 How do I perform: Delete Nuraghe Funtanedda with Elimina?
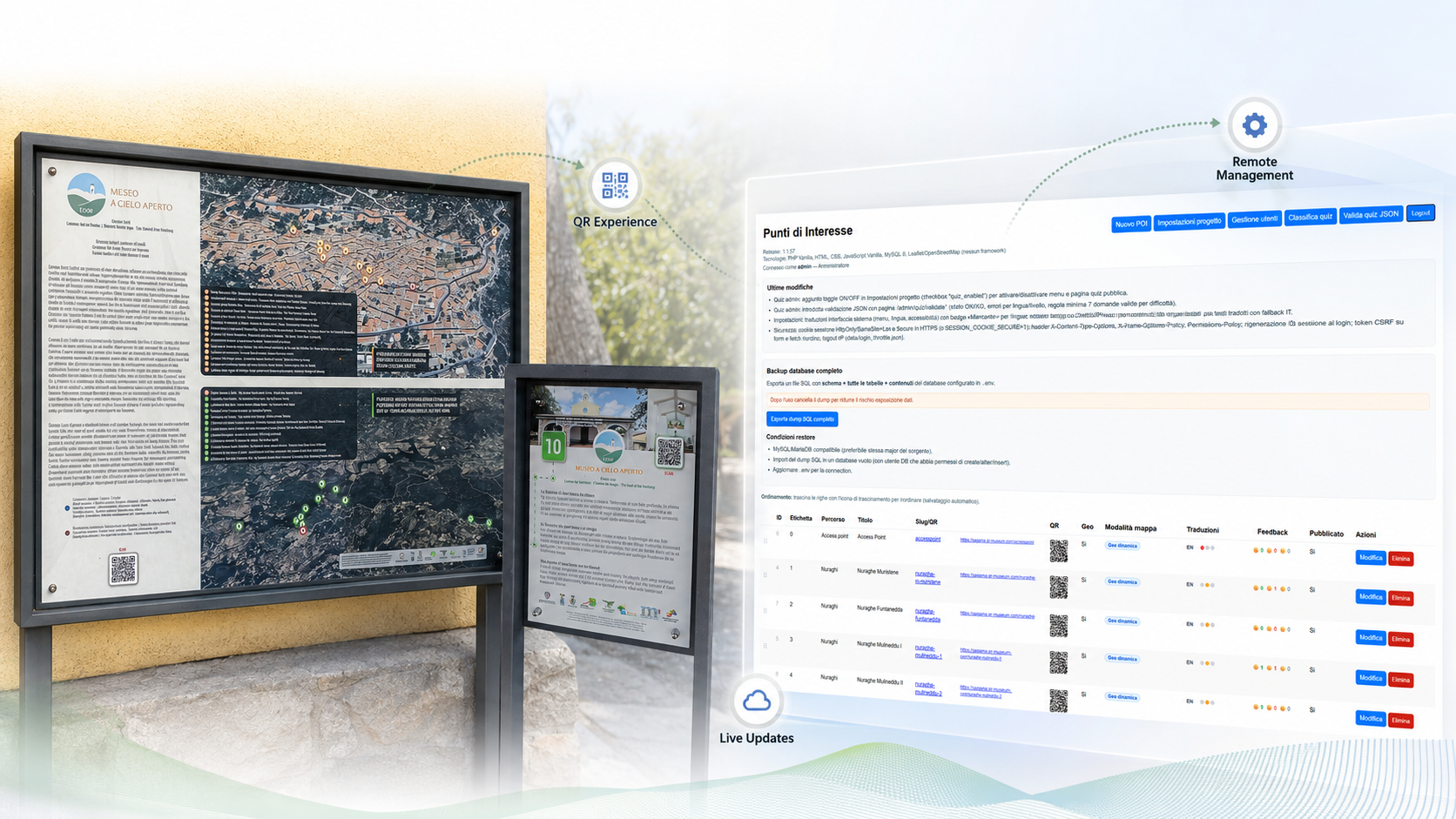coord(1400,639)
